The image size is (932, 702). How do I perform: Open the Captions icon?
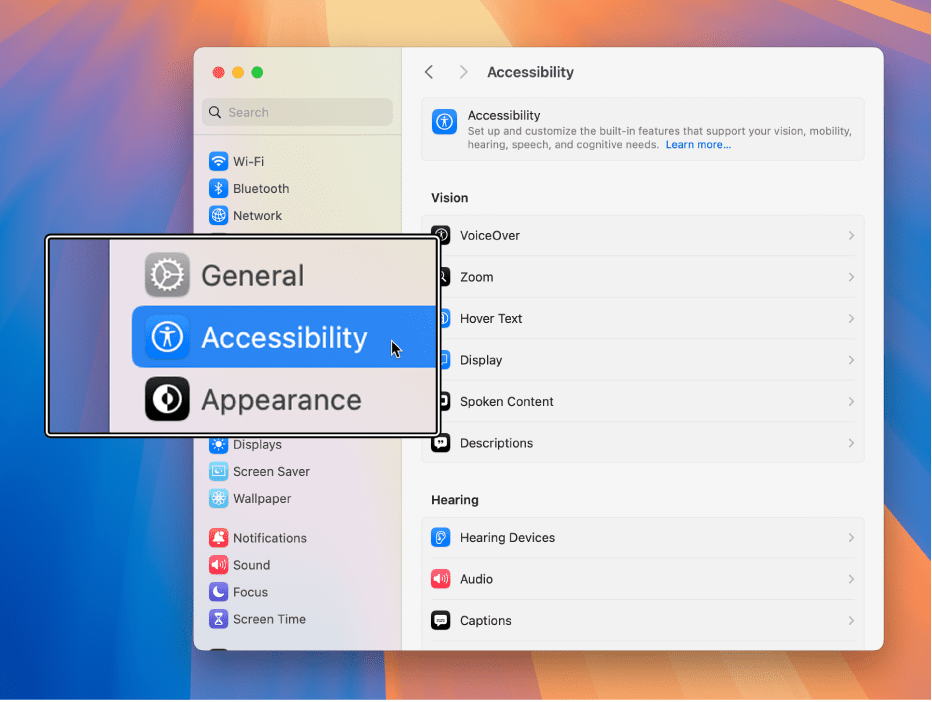[x=440, y=621]
